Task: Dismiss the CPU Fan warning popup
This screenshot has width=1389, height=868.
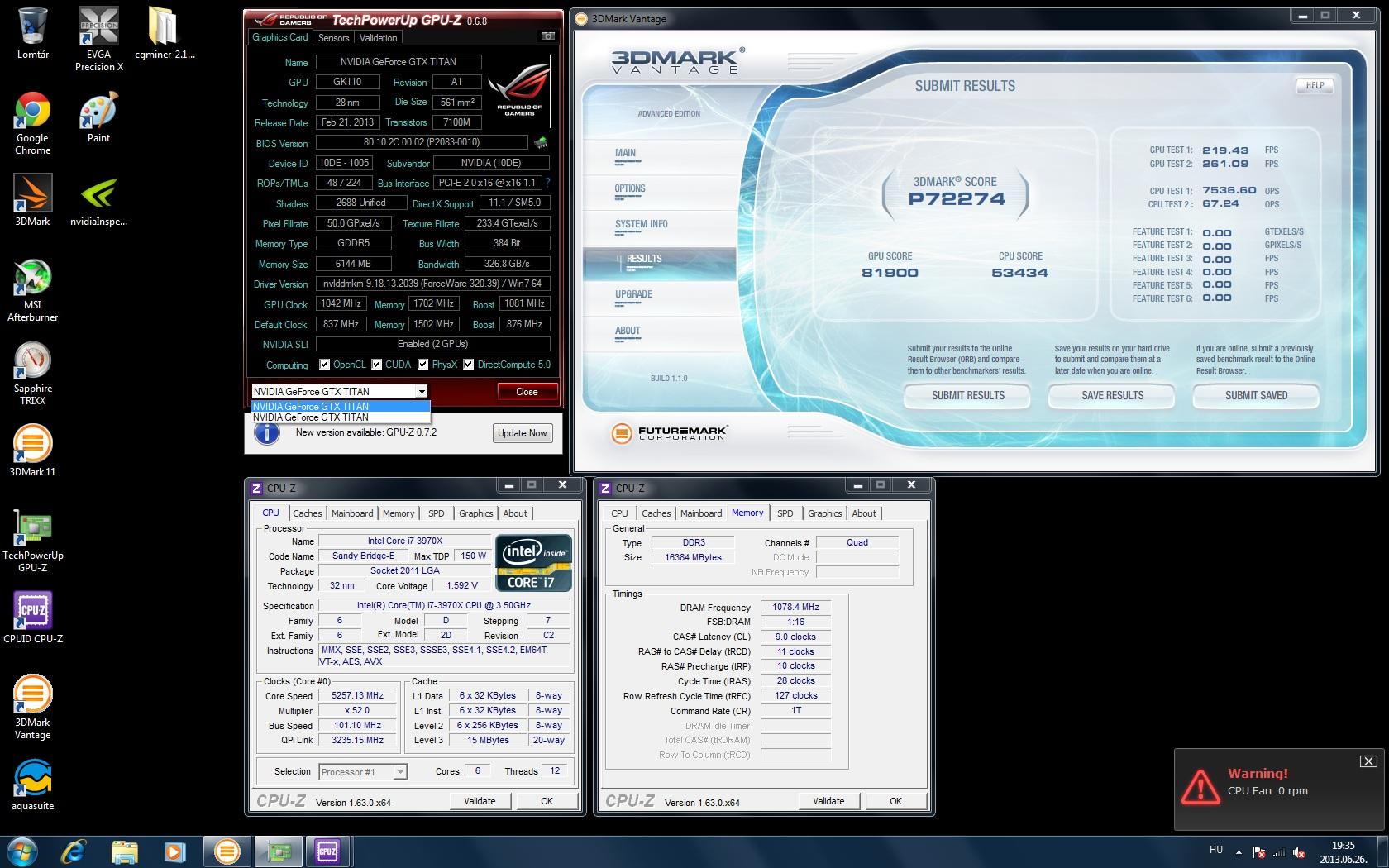Action: tap(1368, 761)
